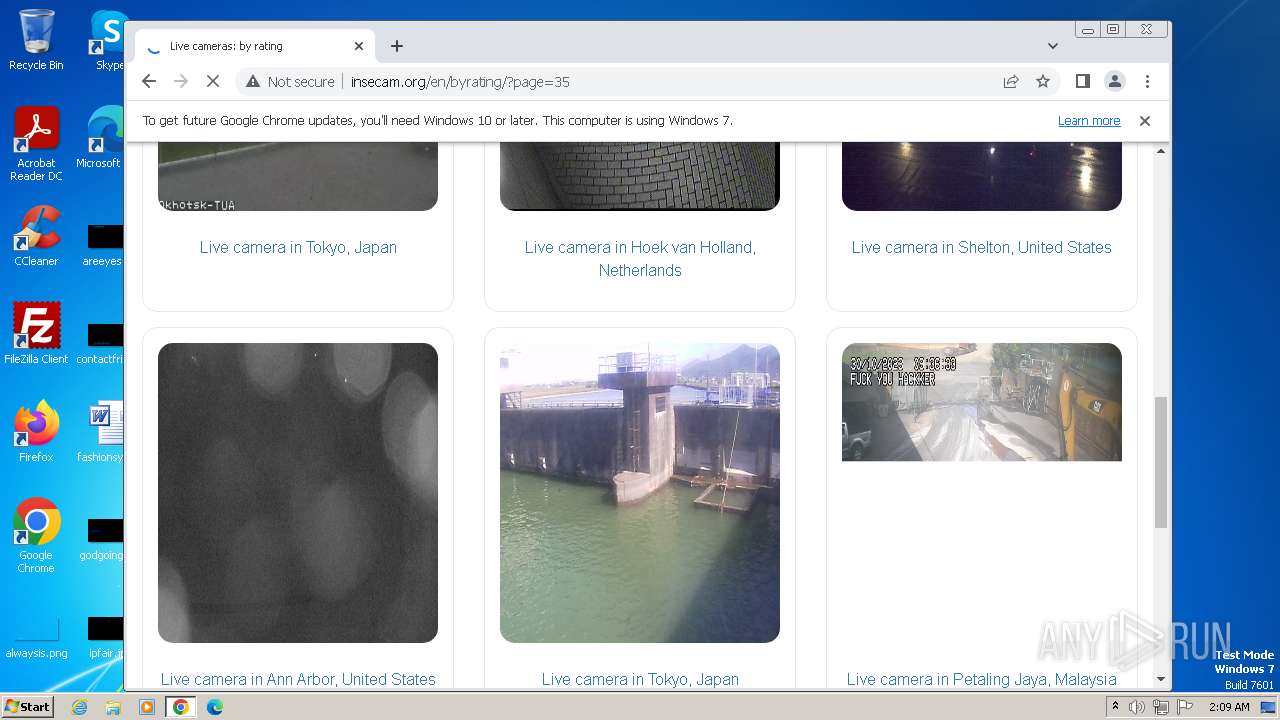Image resolution: width=1280 pixels, height=720 pixels.
Task: Open Acrobat Reader DC desktop icon
Action: point(36,144)
